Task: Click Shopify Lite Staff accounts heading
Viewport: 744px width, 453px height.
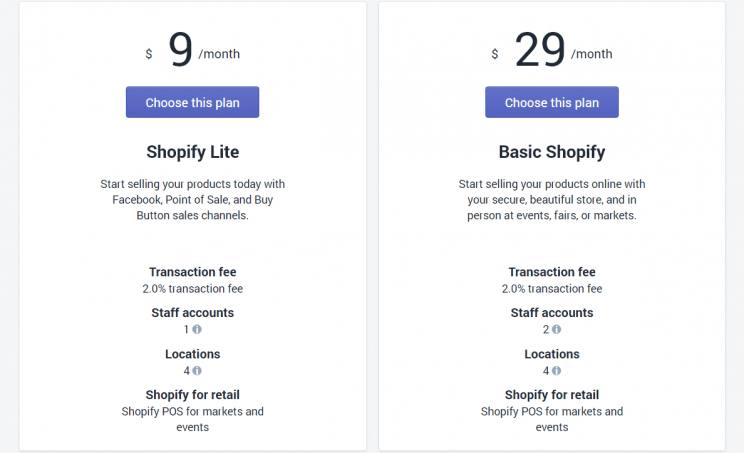Action: coord(193,313)
